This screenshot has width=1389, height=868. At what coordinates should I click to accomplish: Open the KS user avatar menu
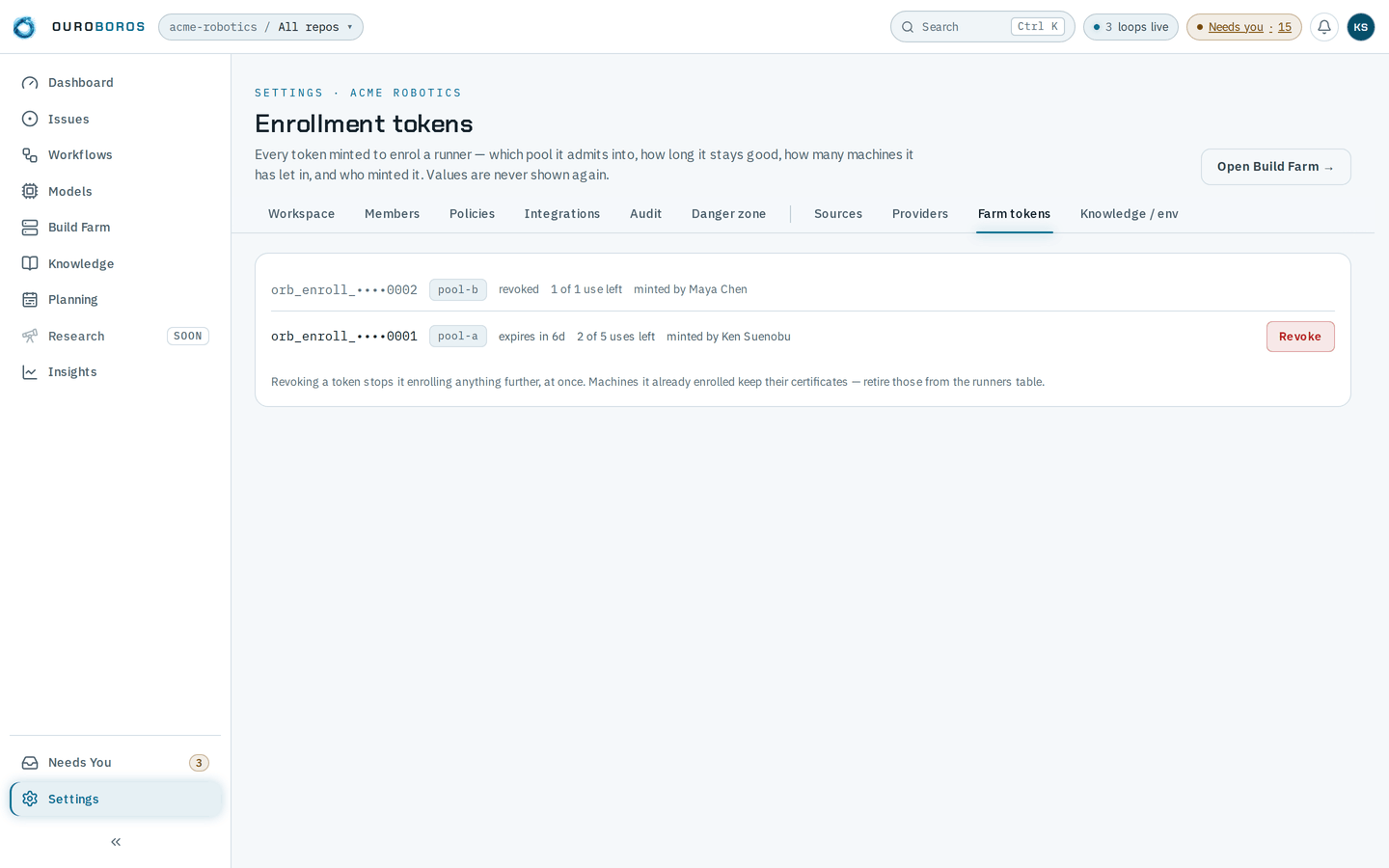coord(1360,27)
